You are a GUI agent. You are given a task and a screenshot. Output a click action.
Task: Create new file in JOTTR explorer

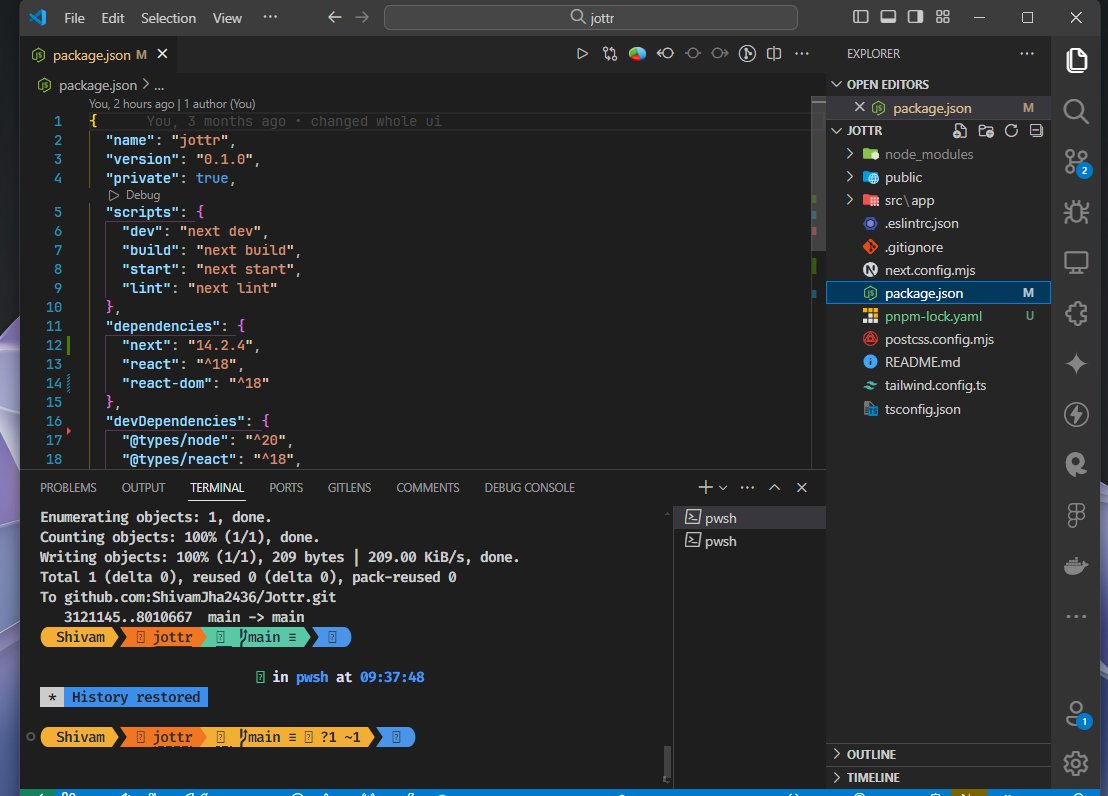[960, 131]
